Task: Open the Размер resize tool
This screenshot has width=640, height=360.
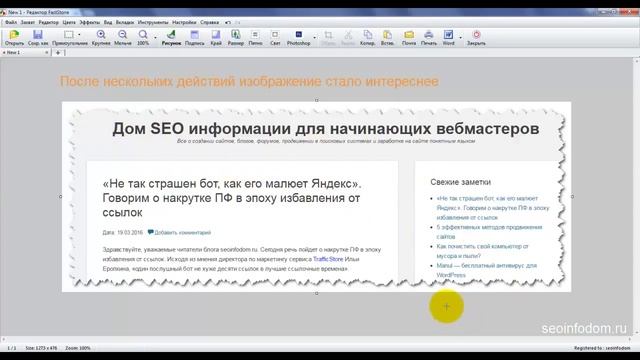Action: click(x=236, y=38)
